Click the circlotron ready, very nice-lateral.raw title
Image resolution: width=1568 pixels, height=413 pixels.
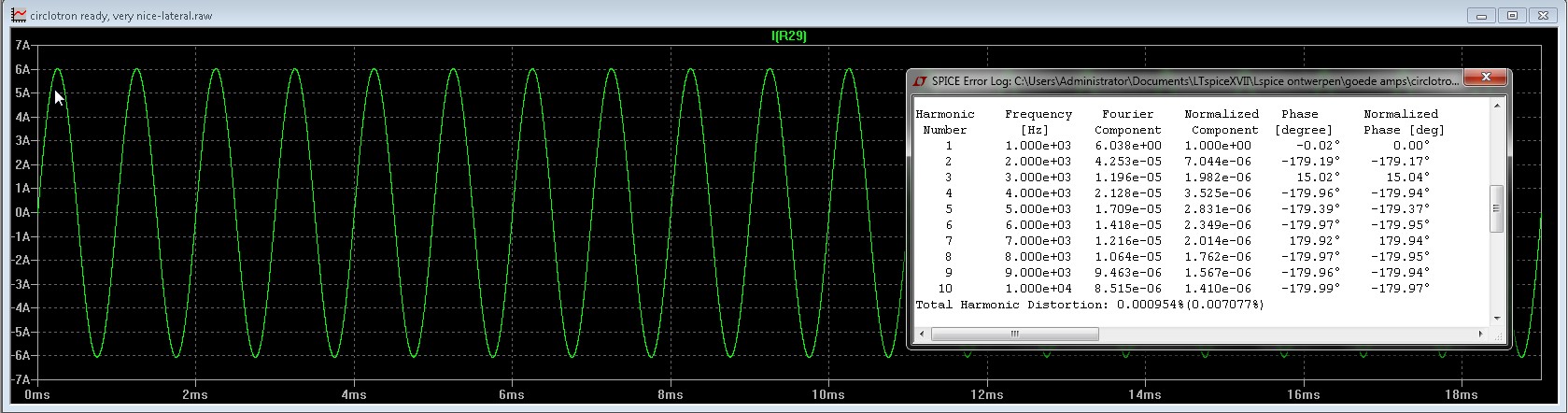coord(120,16)
